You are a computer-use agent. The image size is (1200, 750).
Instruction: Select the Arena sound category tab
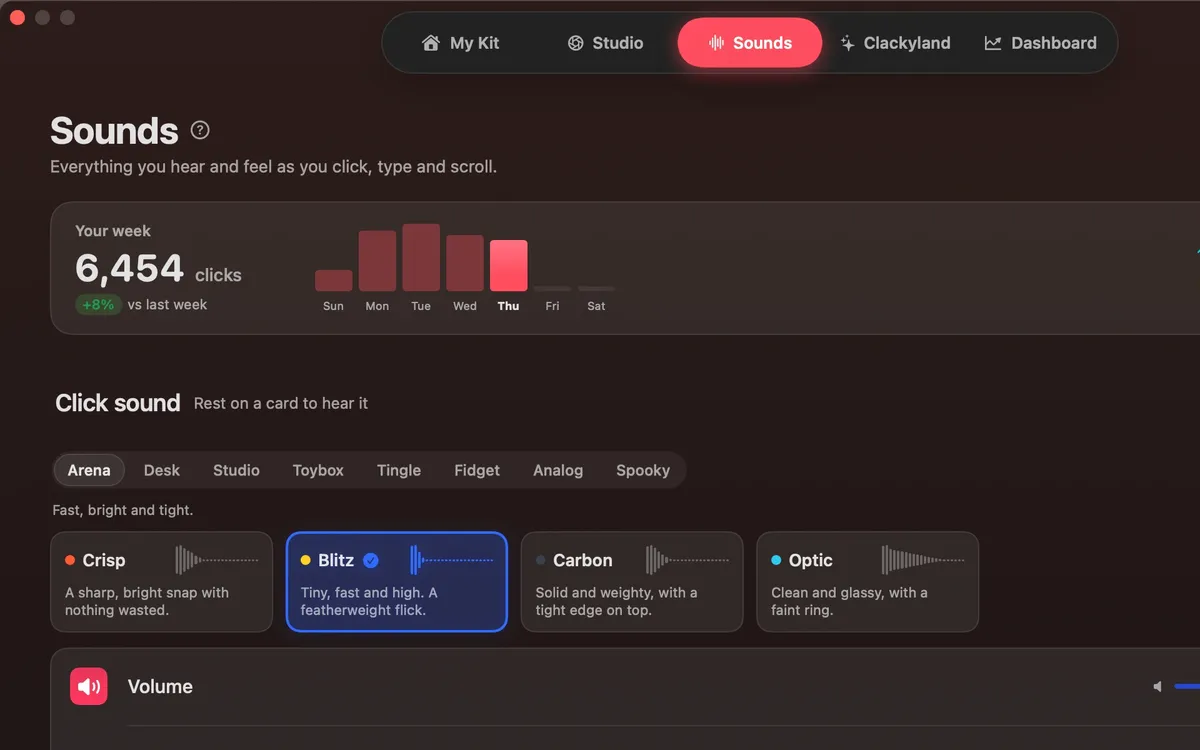[89, 470]
